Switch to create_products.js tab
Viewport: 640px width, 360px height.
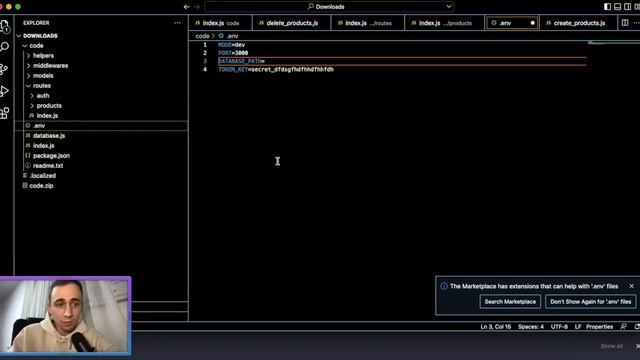coord(578,23)
